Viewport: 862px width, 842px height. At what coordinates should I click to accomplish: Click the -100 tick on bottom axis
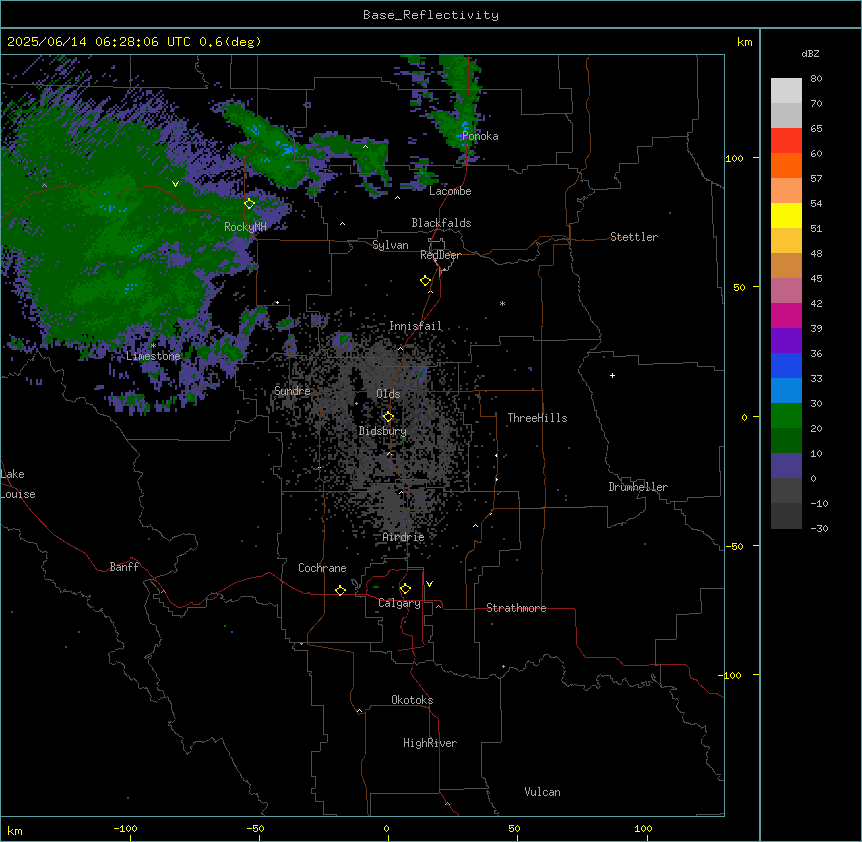pyautogui.click(x=125, y=828)
